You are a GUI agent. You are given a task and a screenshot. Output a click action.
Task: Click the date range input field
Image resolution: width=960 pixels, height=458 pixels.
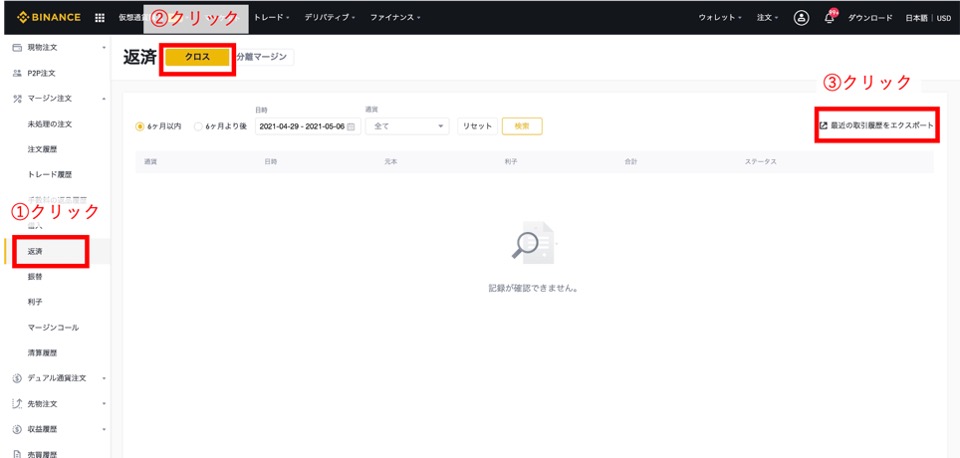coord(308,126)
